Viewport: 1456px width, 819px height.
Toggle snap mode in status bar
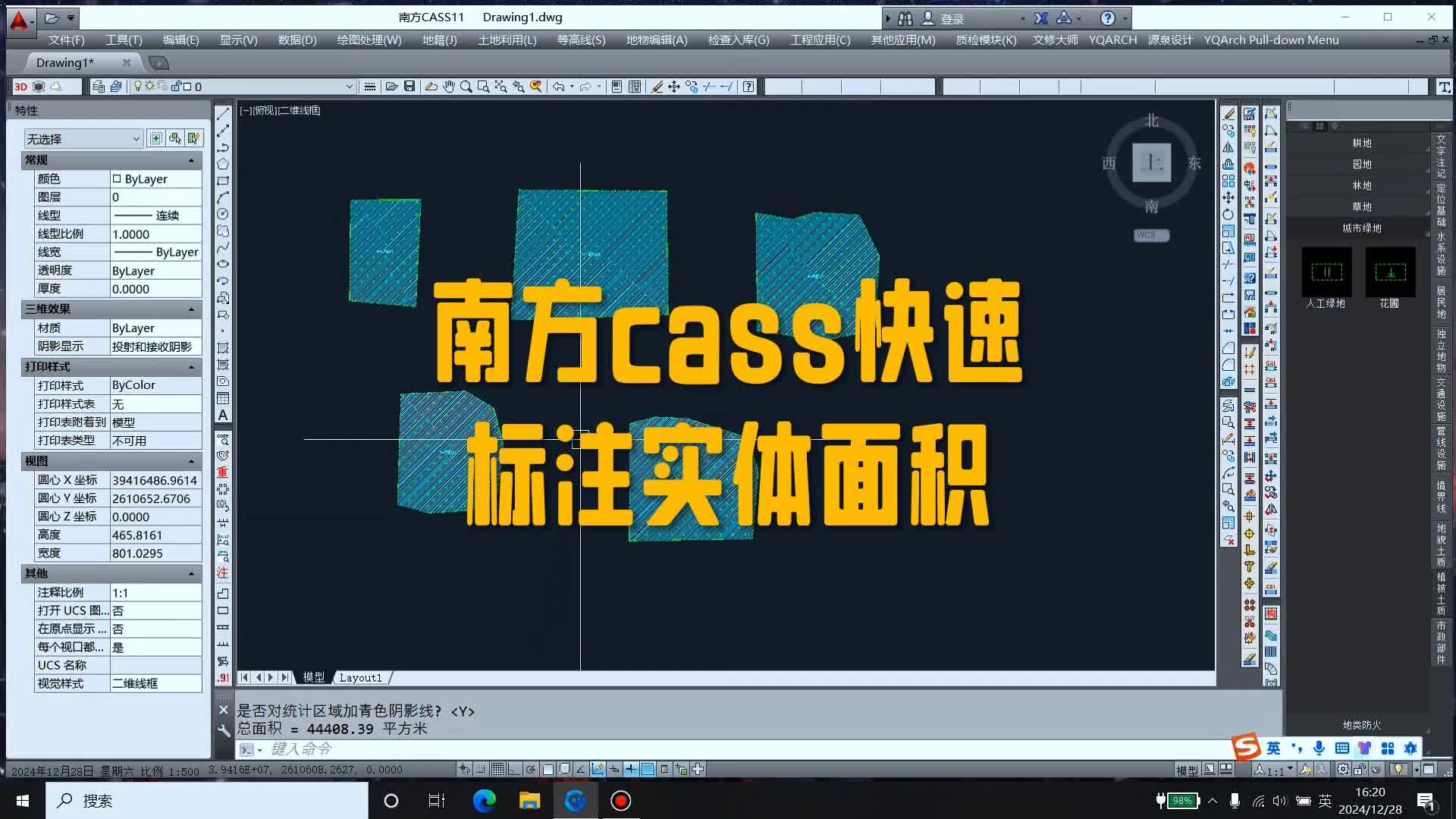pos(481,769)
